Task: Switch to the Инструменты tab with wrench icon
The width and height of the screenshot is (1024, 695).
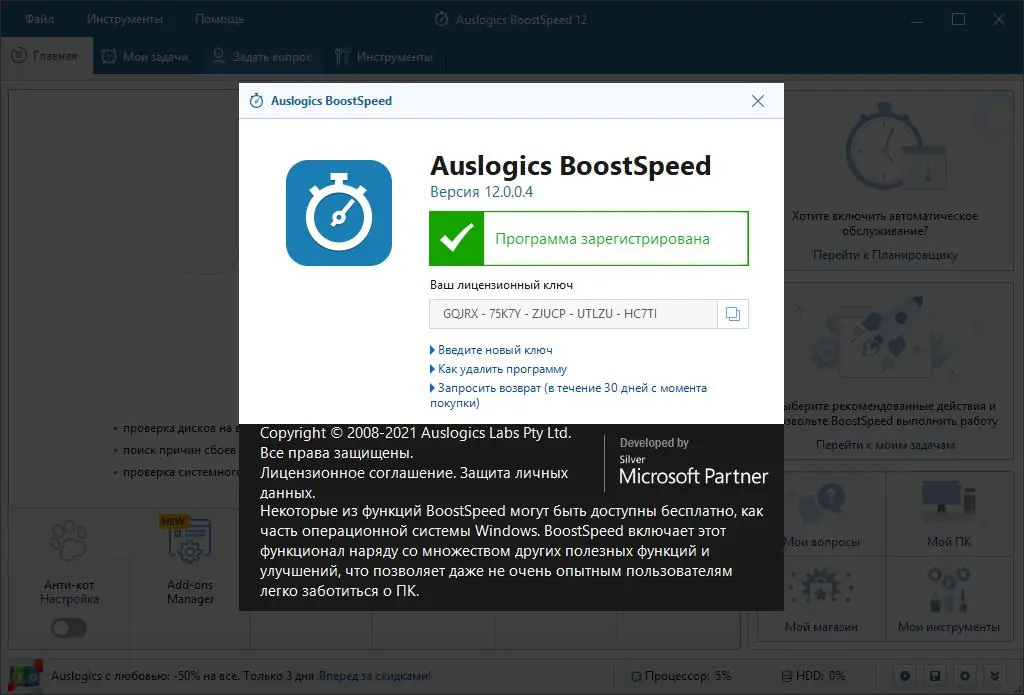Action: 384,57
